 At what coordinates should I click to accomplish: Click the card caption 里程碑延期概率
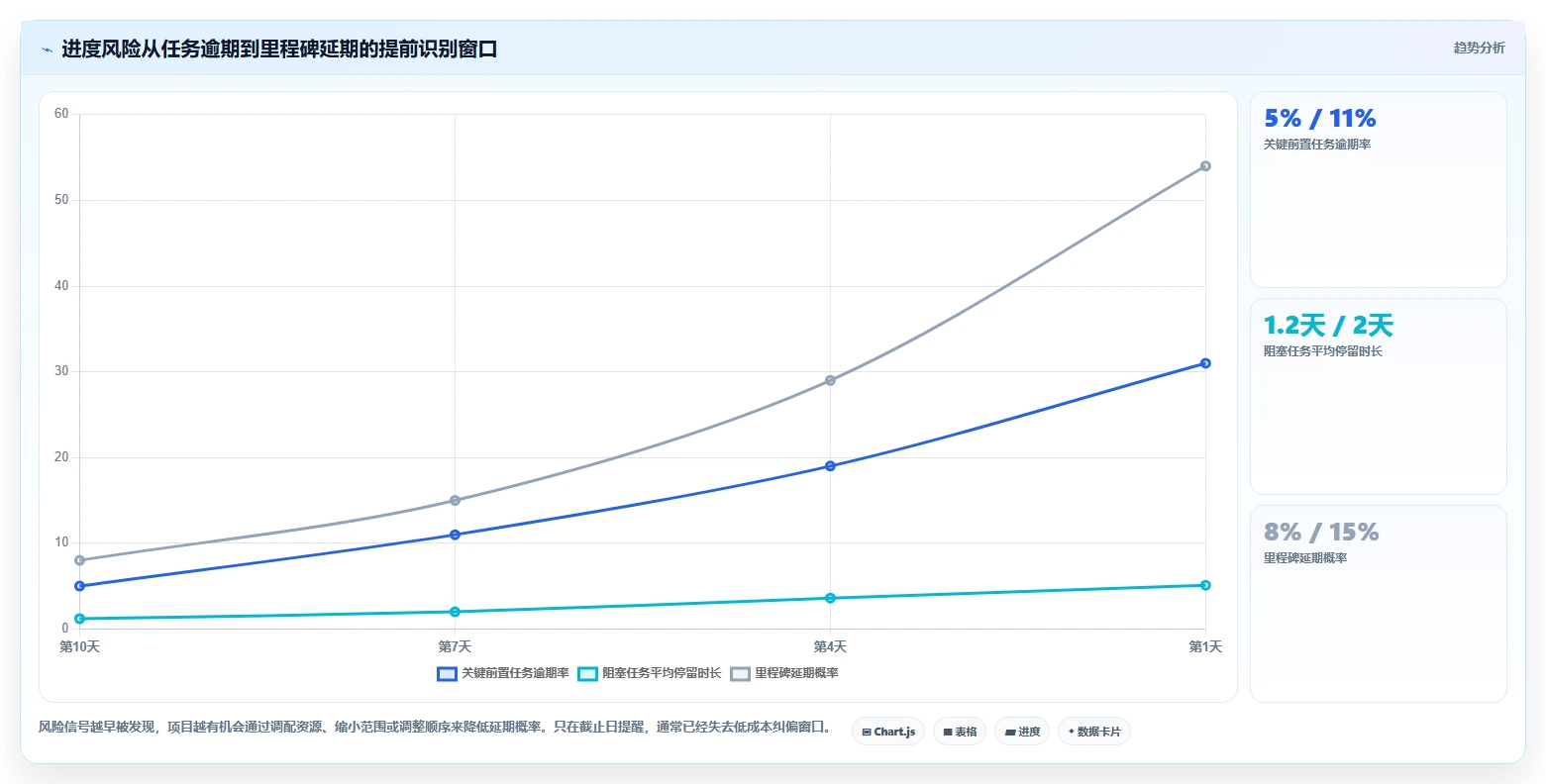pyautogui.click(x=1305, y=558)
